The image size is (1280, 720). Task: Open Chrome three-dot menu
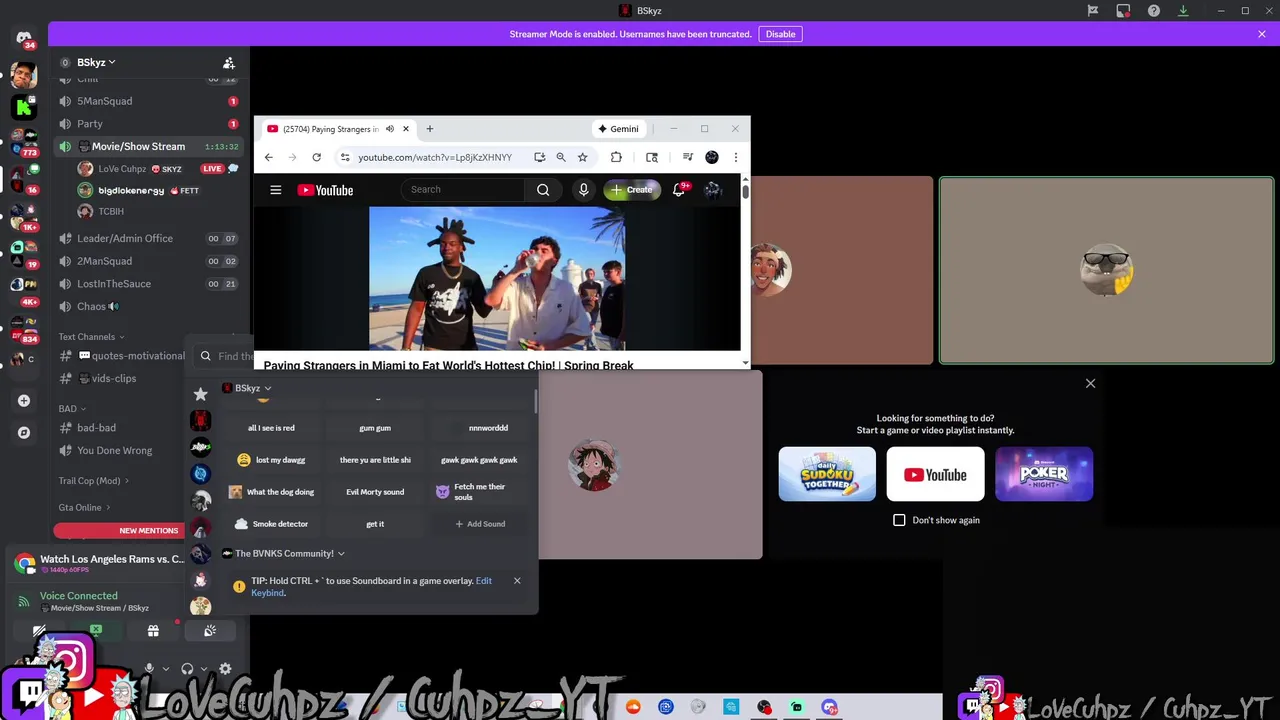tap(735, 157)
